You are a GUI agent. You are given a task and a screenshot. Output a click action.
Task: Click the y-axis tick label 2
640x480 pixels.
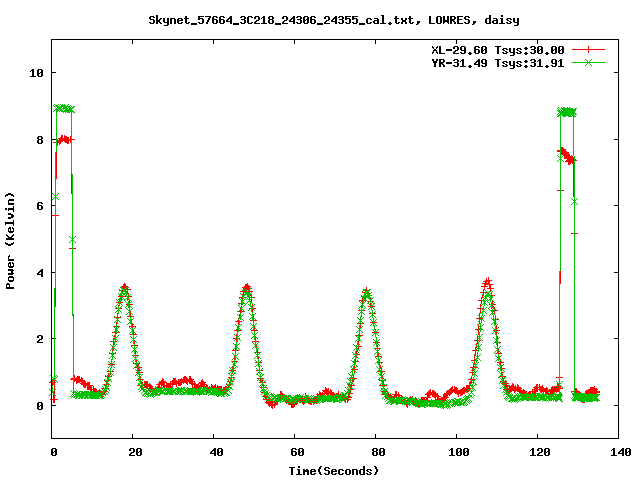point(40,339)
